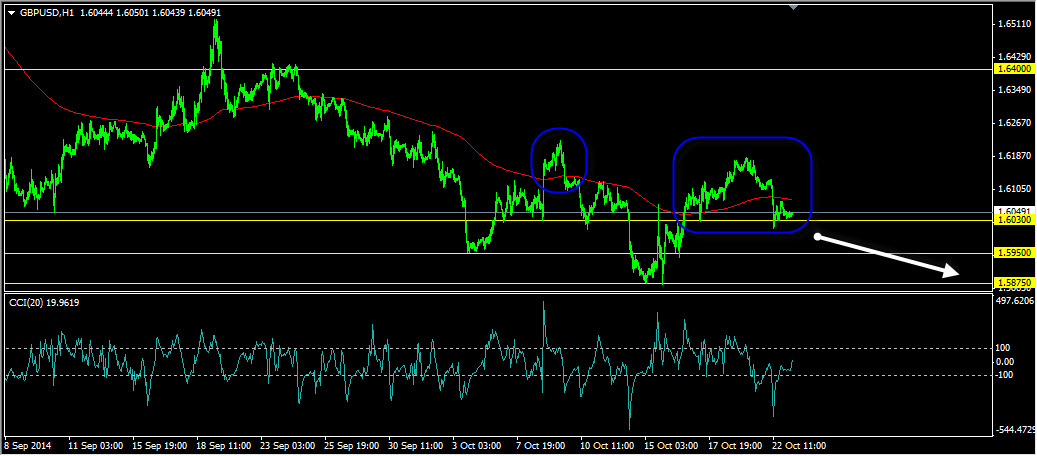1037x456 pixels.
Task: Click the 25 Sep 19:00 time label
Action: click(353, 445)
